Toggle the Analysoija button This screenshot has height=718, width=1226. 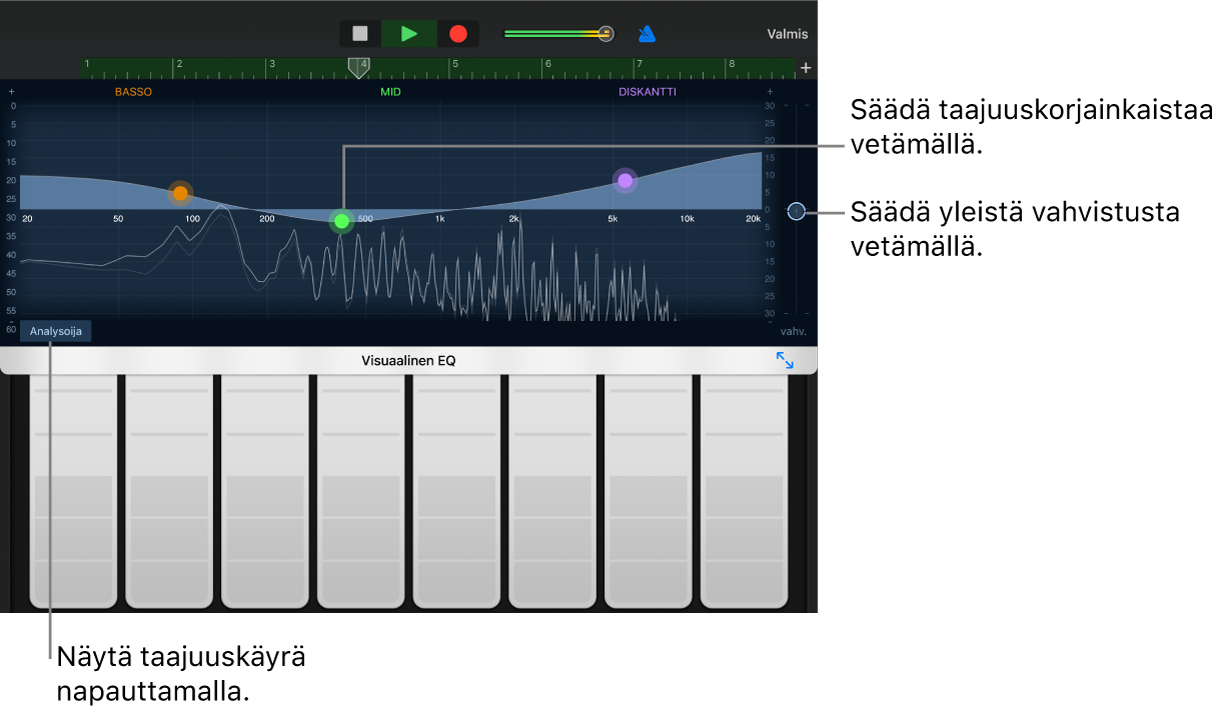(x=56, y=331)
